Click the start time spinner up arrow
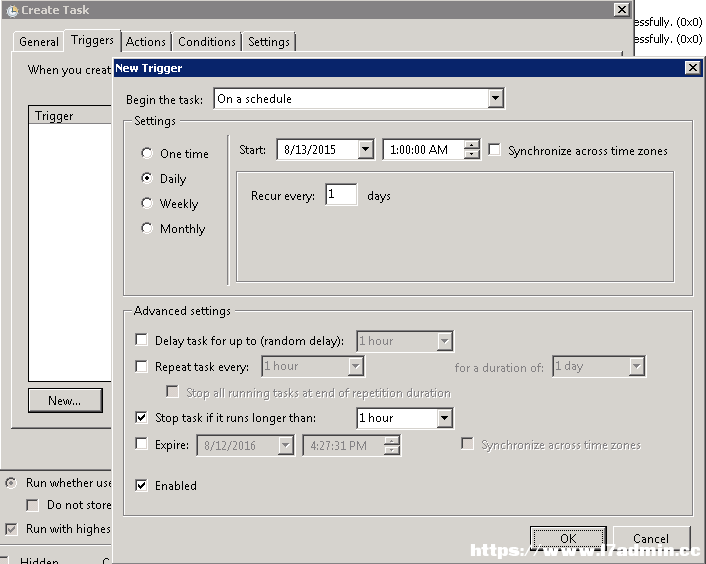This screenshot has height=564, width=706. point(471,145)
